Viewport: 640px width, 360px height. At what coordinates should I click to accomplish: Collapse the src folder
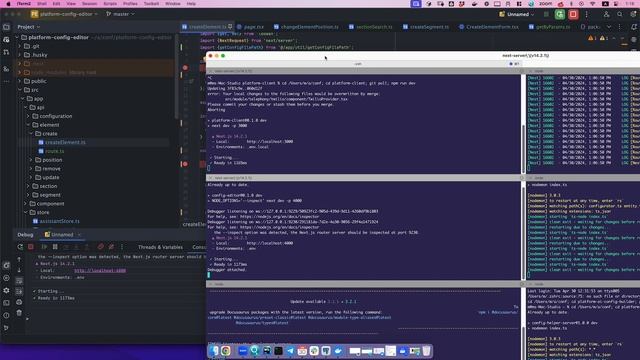[20, 90]
